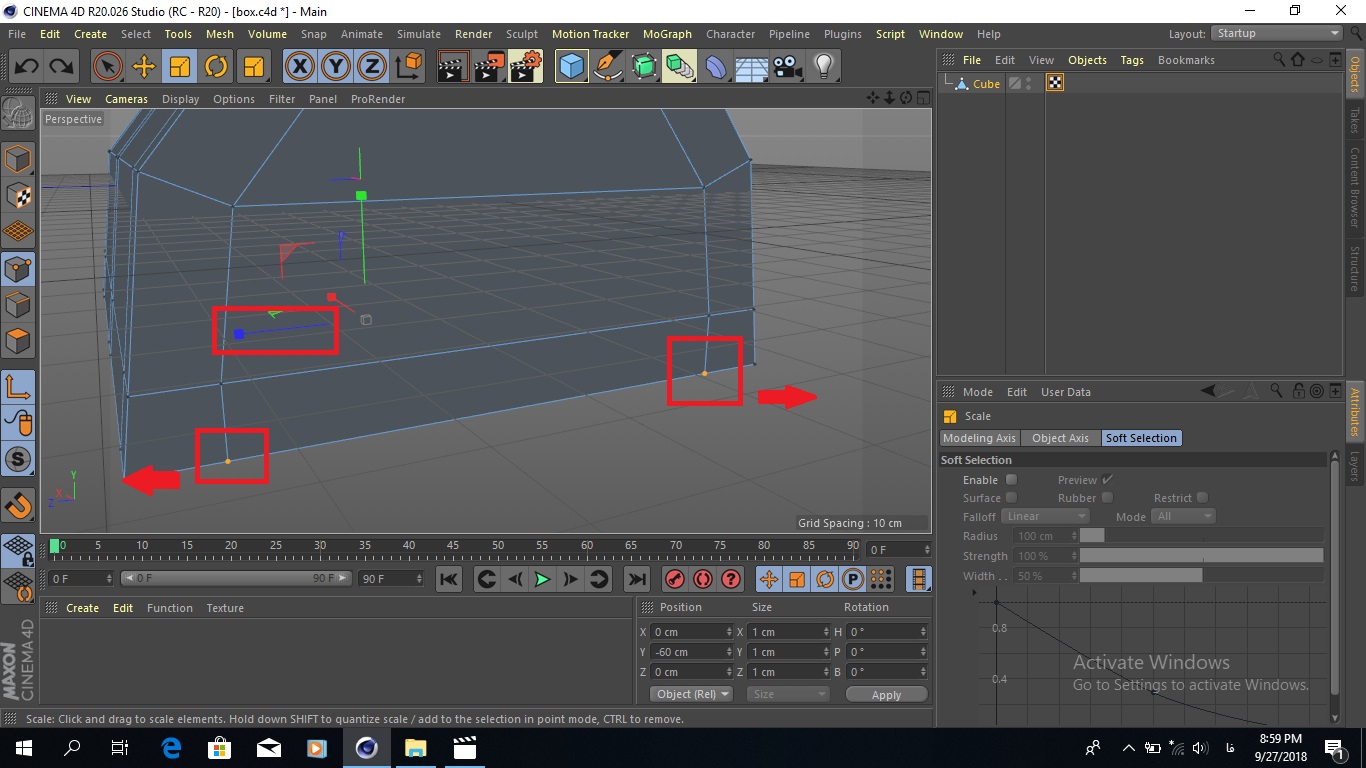Toggle the Y axis lock

coord(336,67)
